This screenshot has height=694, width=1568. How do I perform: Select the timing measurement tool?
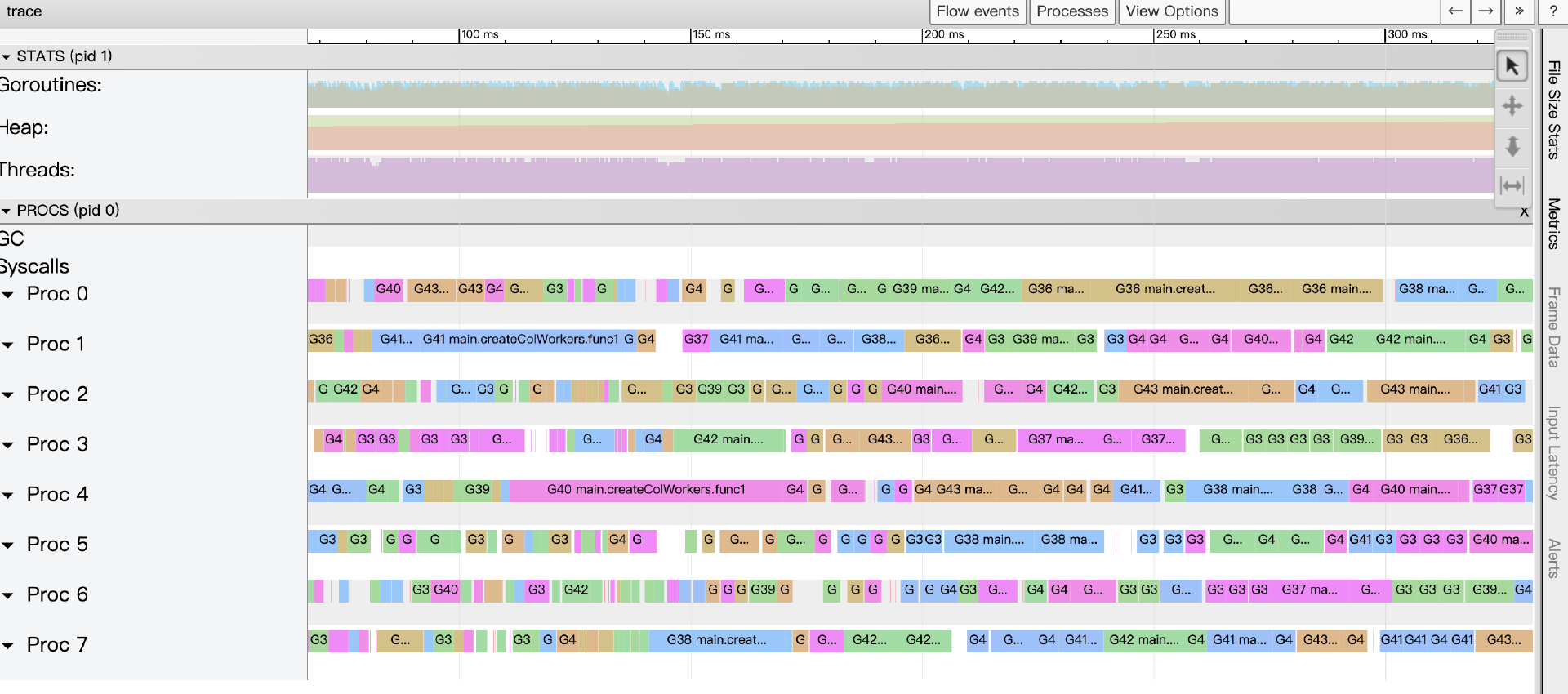click(1512, 186)
